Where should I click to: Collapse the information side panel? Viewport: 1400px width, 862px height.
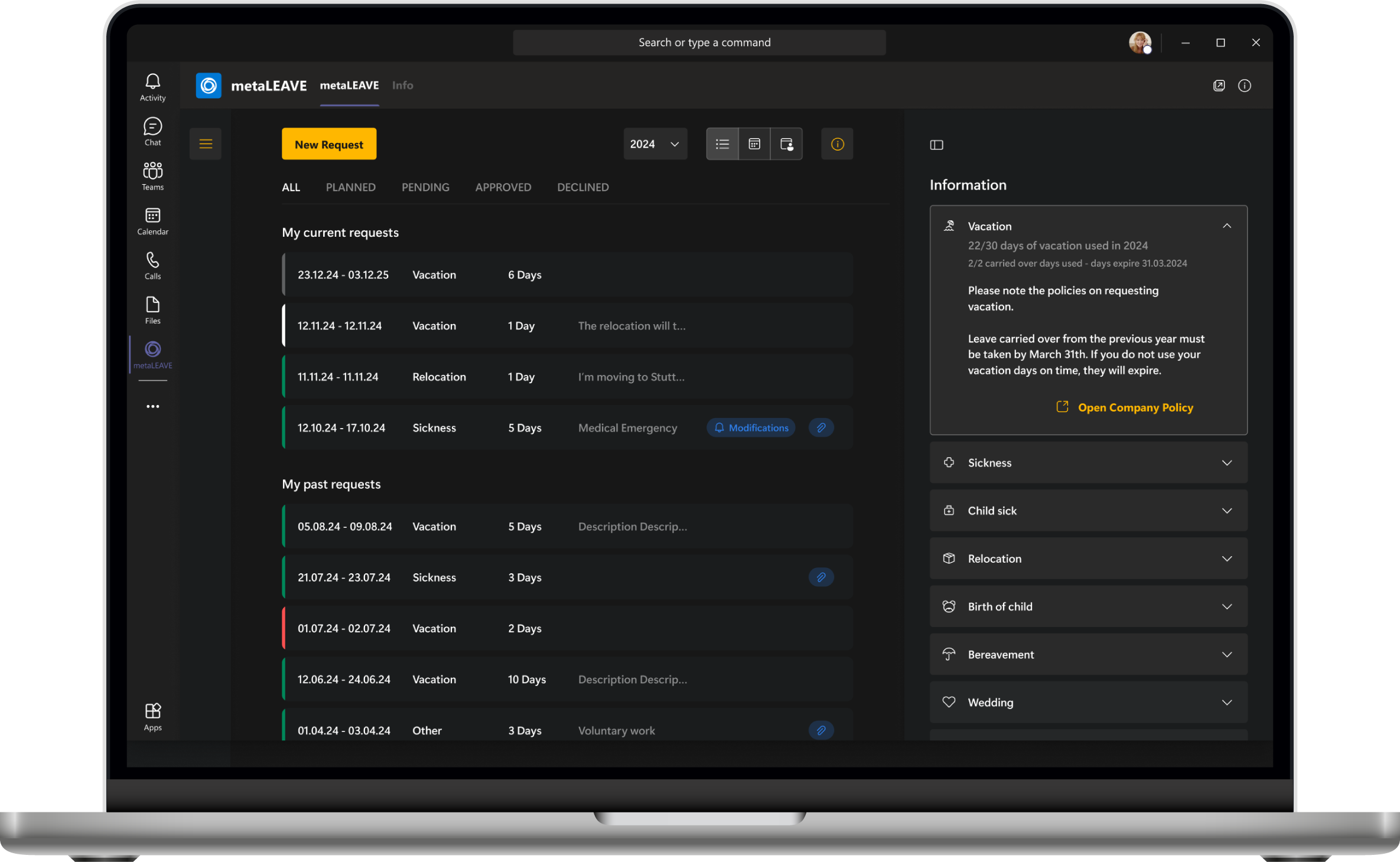(x=936, y=145)
